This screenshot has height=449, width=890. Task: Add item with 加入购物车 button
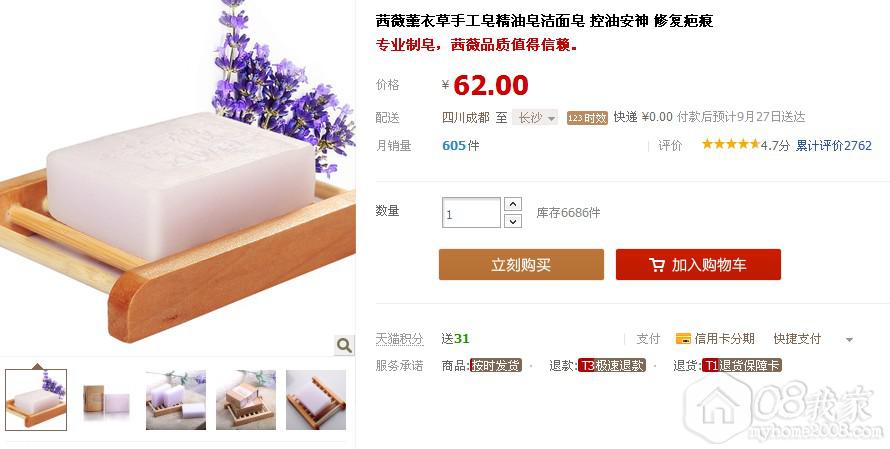698,265
